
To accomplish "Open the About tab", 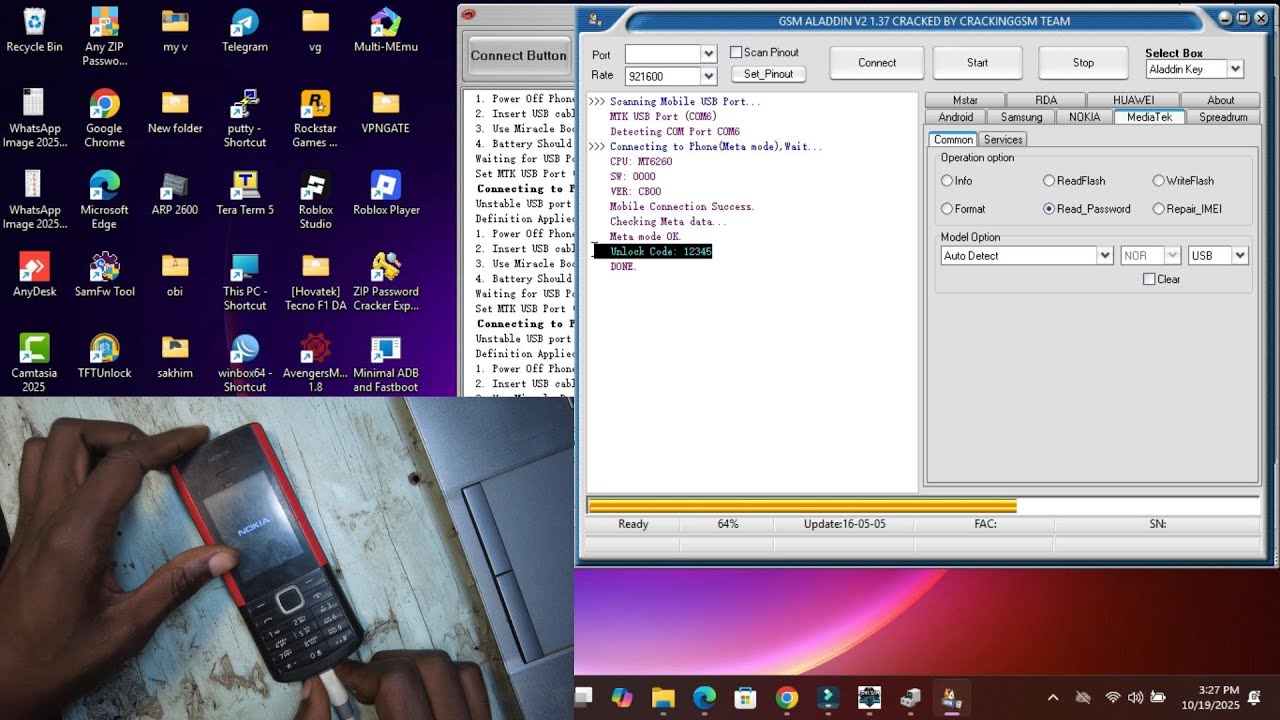I will click(x=1221, y=100).
